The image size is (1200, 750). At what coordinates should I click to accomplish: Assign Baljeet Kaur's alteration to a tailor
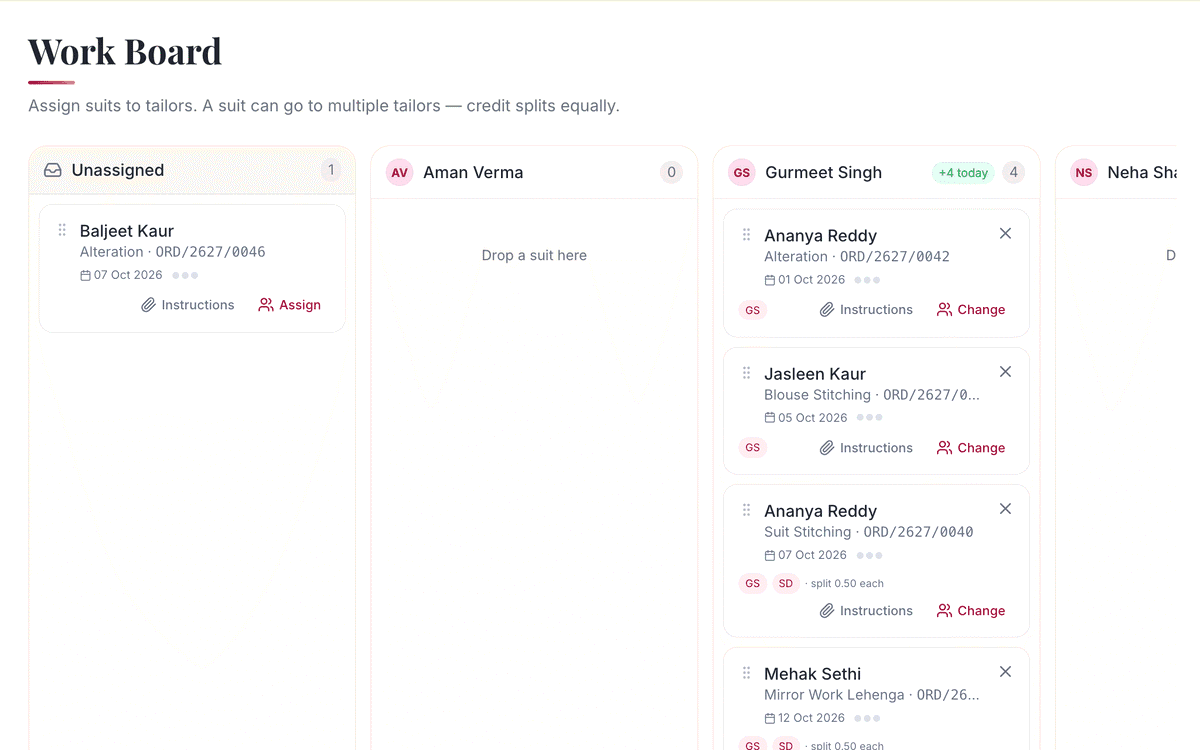[x=289, y=305]
